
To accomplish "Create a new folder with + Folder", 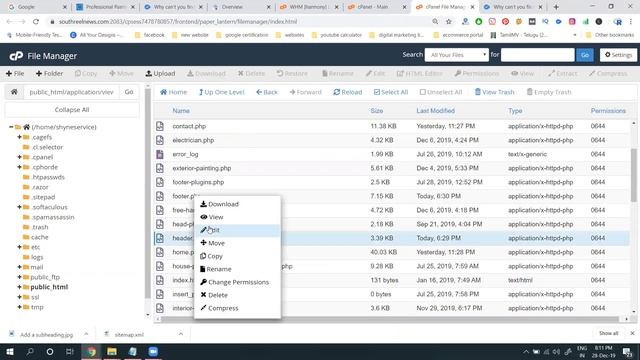I will click(x=49, y=73).
